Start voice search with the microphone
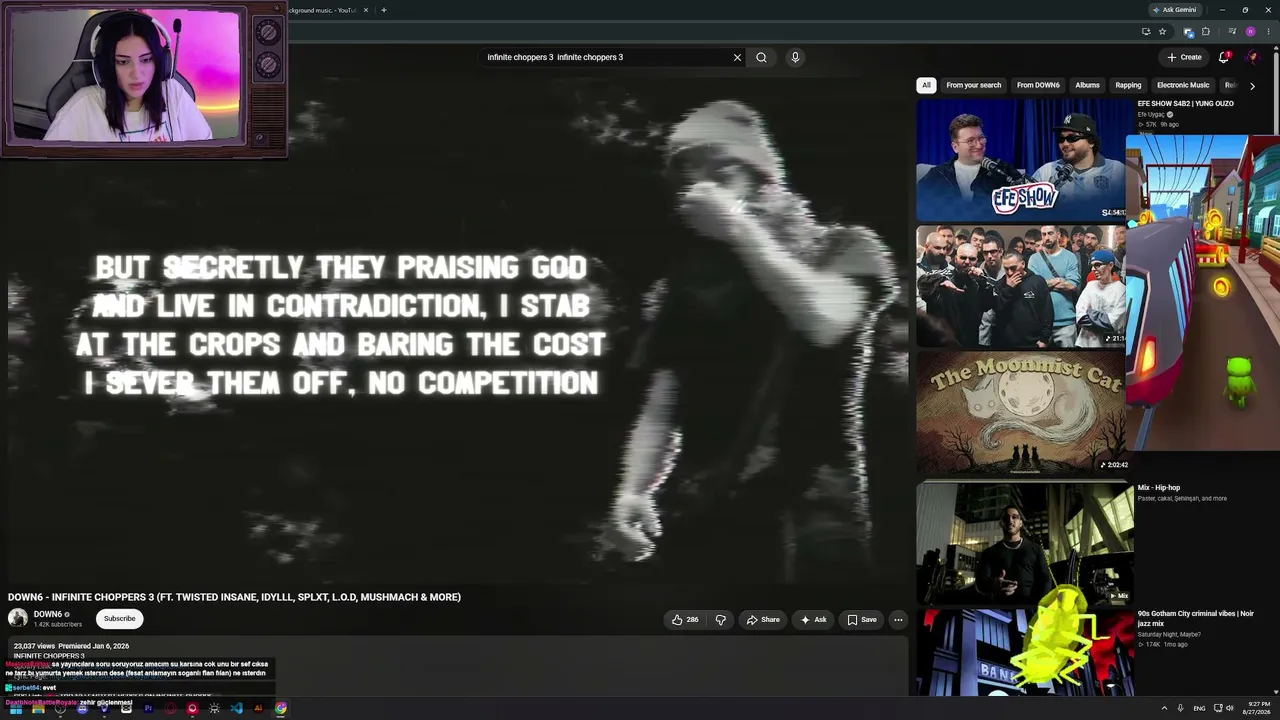The height and width of the screenshot is (720, 1280). click(x=795, y=57)
